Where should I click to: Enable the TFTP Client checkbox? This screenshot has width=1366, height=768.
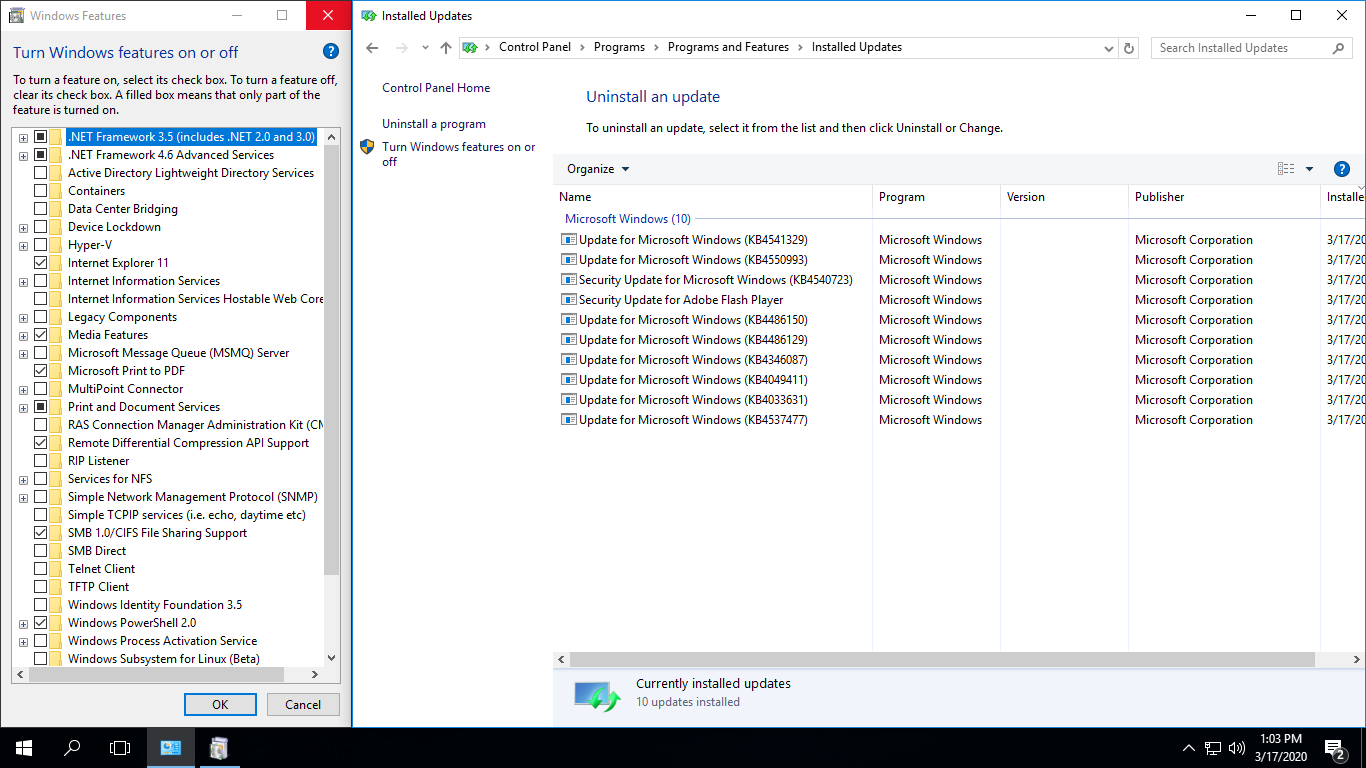click(40, 587)
